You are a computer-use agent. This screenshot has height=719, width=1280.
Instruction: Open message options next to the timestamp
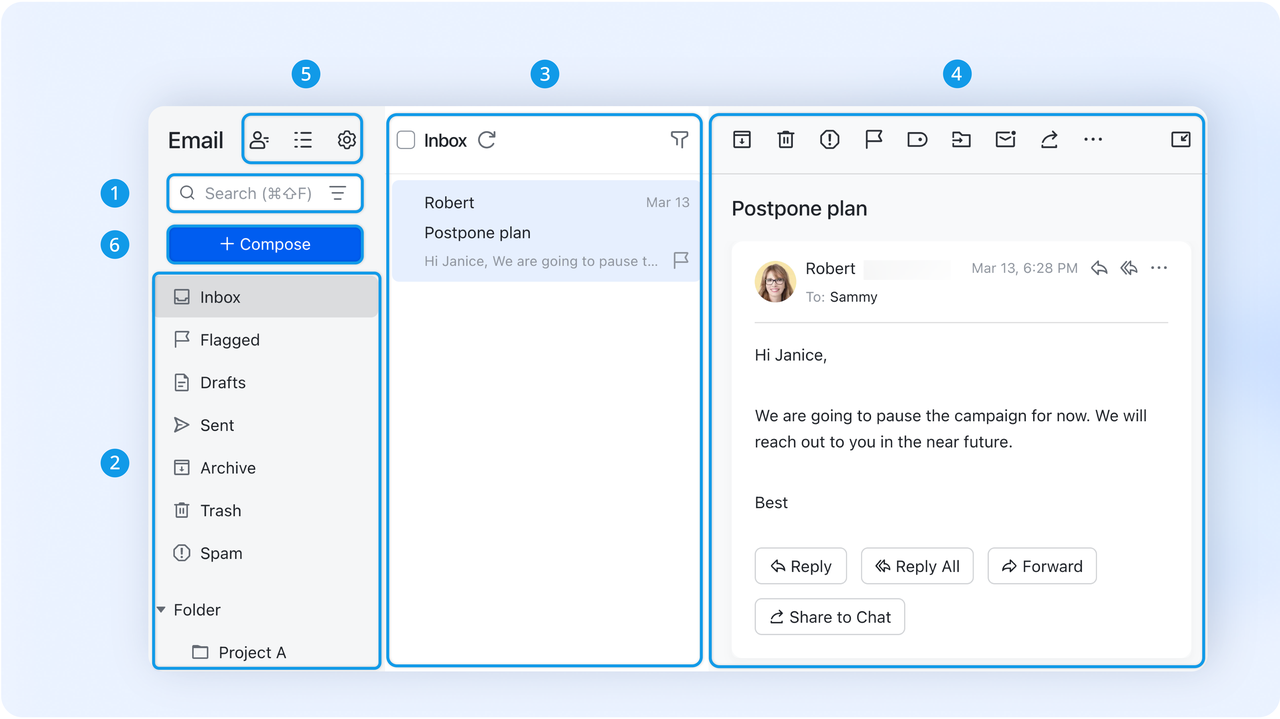pos(1159,268)
